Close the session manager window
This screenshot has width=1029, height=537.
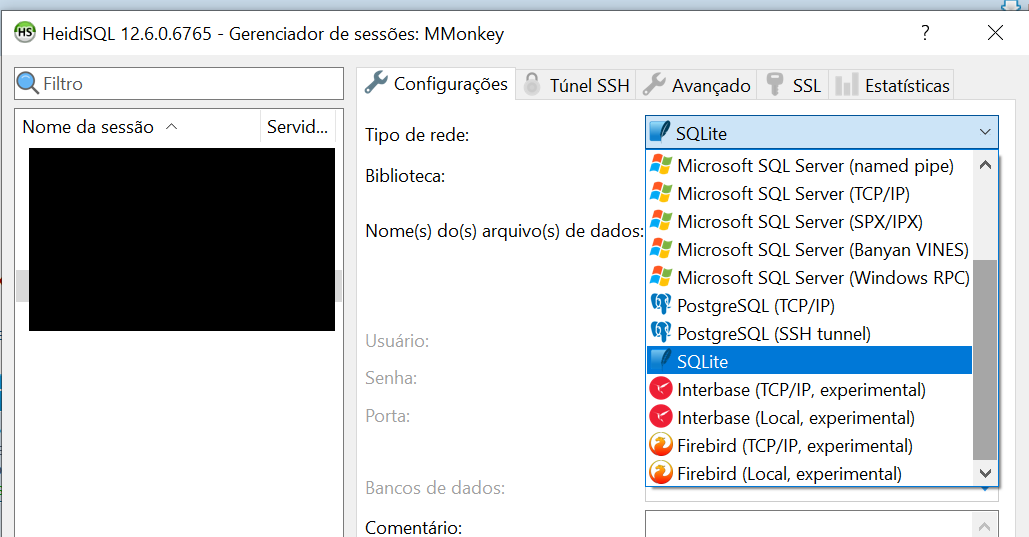[x=996, y=33]
